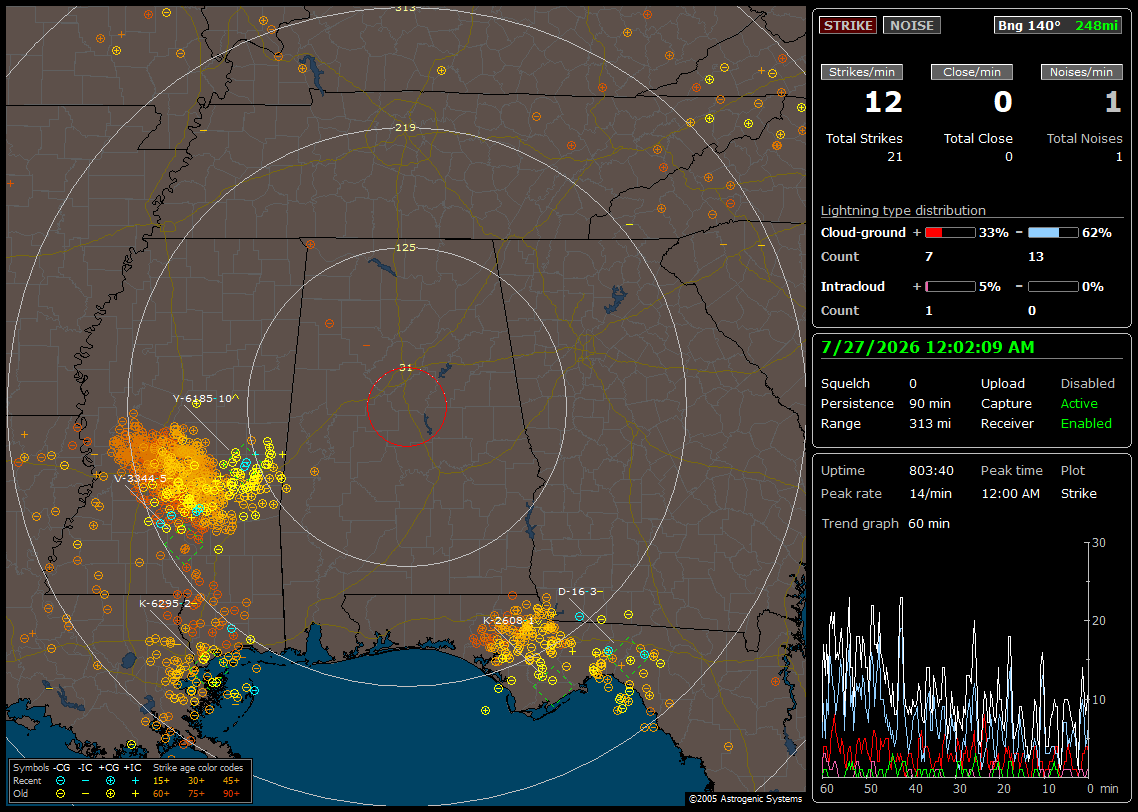Click the Trend graph 60 min value
The width and height of the screenshot is (1138, 812).
tap(929, 524)
